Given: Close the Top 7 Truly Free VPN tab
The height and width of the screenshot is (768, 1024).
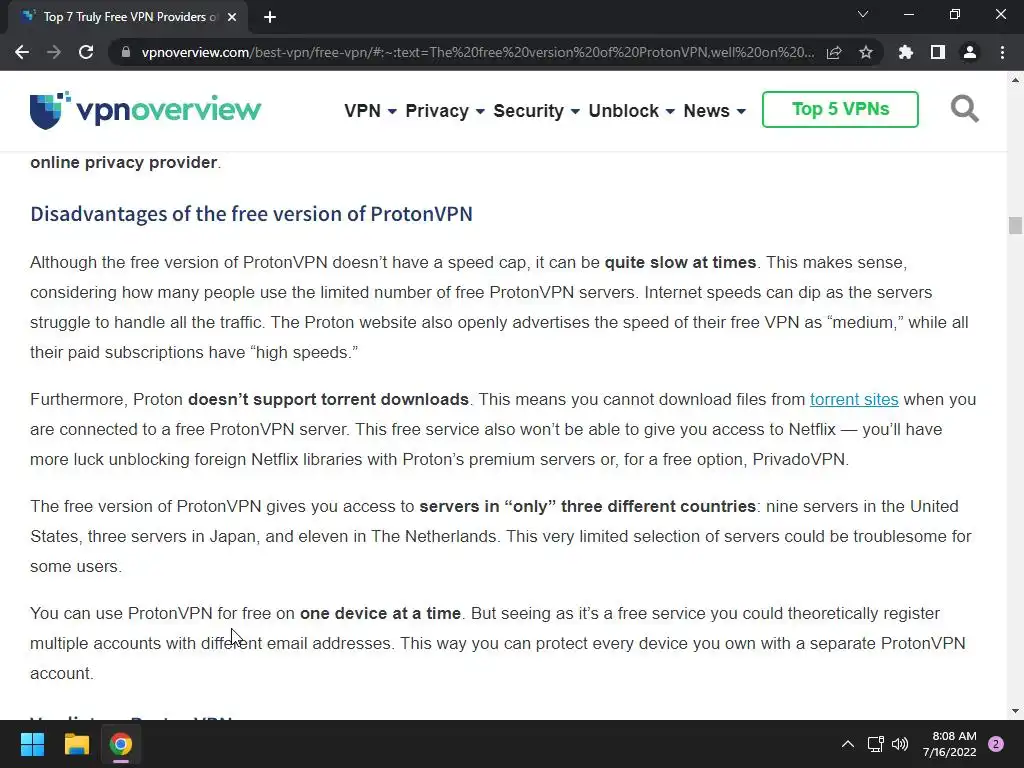Looking at the screenshot, I should click(232, 17).
